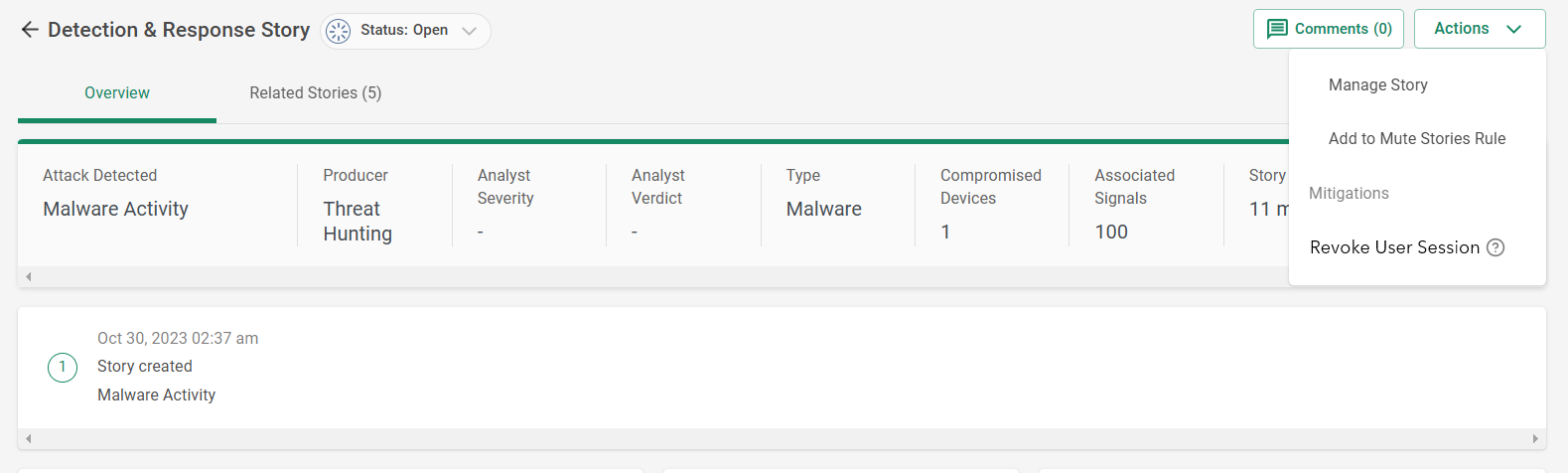Viewport: 1568px width, 473px height.
Task: Collapse the Actions dropdown chevron
Action: (1514, 29)
